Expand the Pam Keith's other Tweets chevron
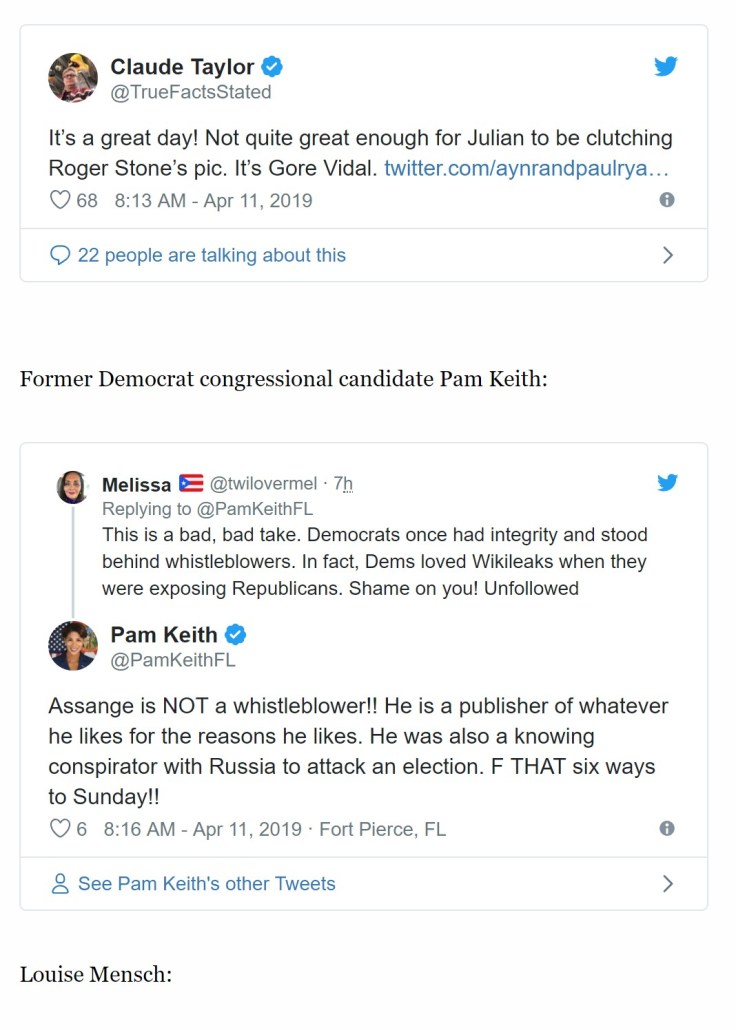This screenshot has height=1030, width=736. (x=668, y=884)
